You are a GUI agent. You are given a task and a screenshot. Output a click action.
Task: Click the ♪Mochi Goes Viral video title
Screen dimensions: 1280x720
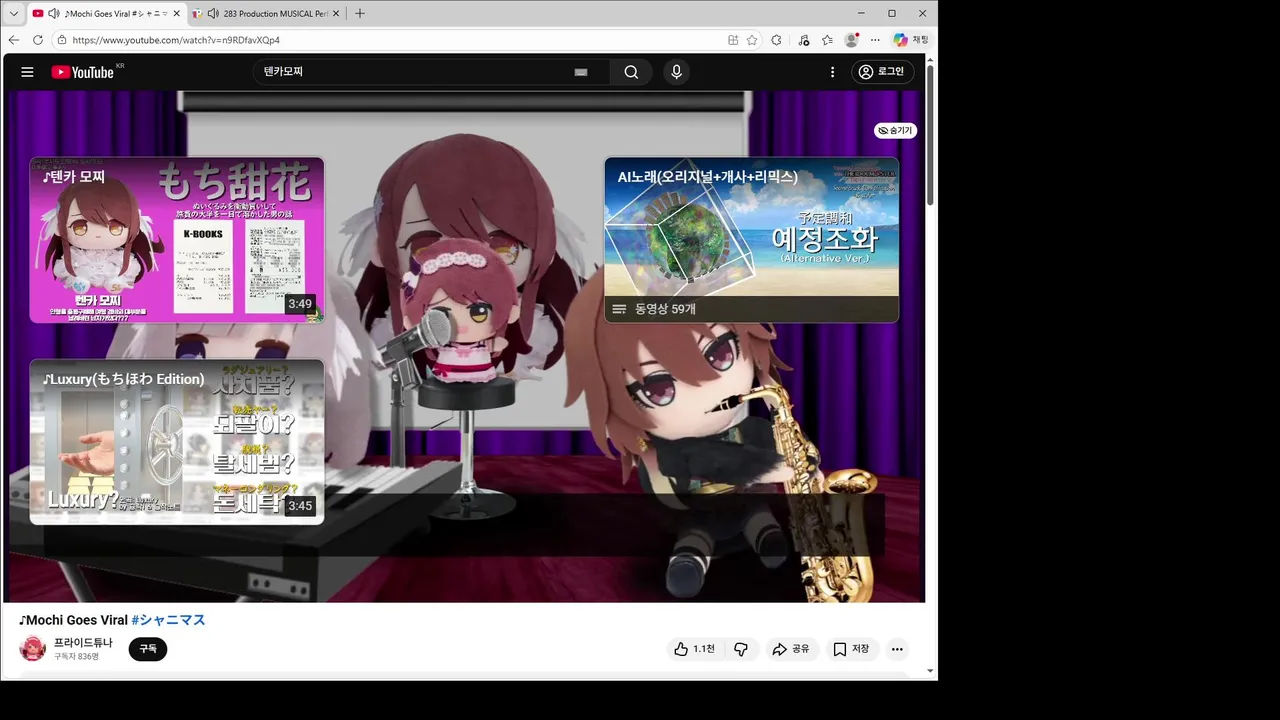(73, 620)
